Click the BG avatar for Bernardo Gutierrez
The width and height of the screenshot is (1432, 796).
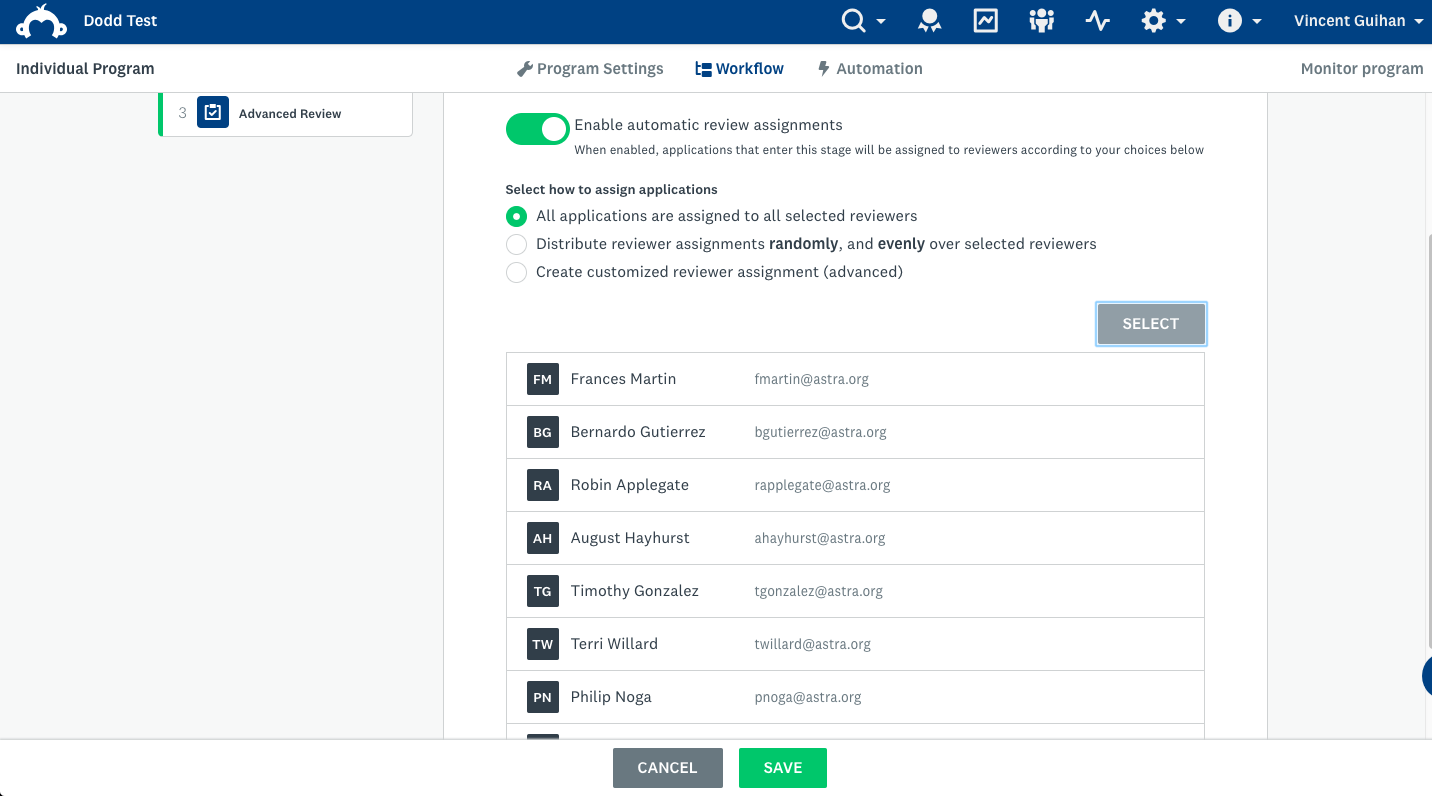point(542,432)
